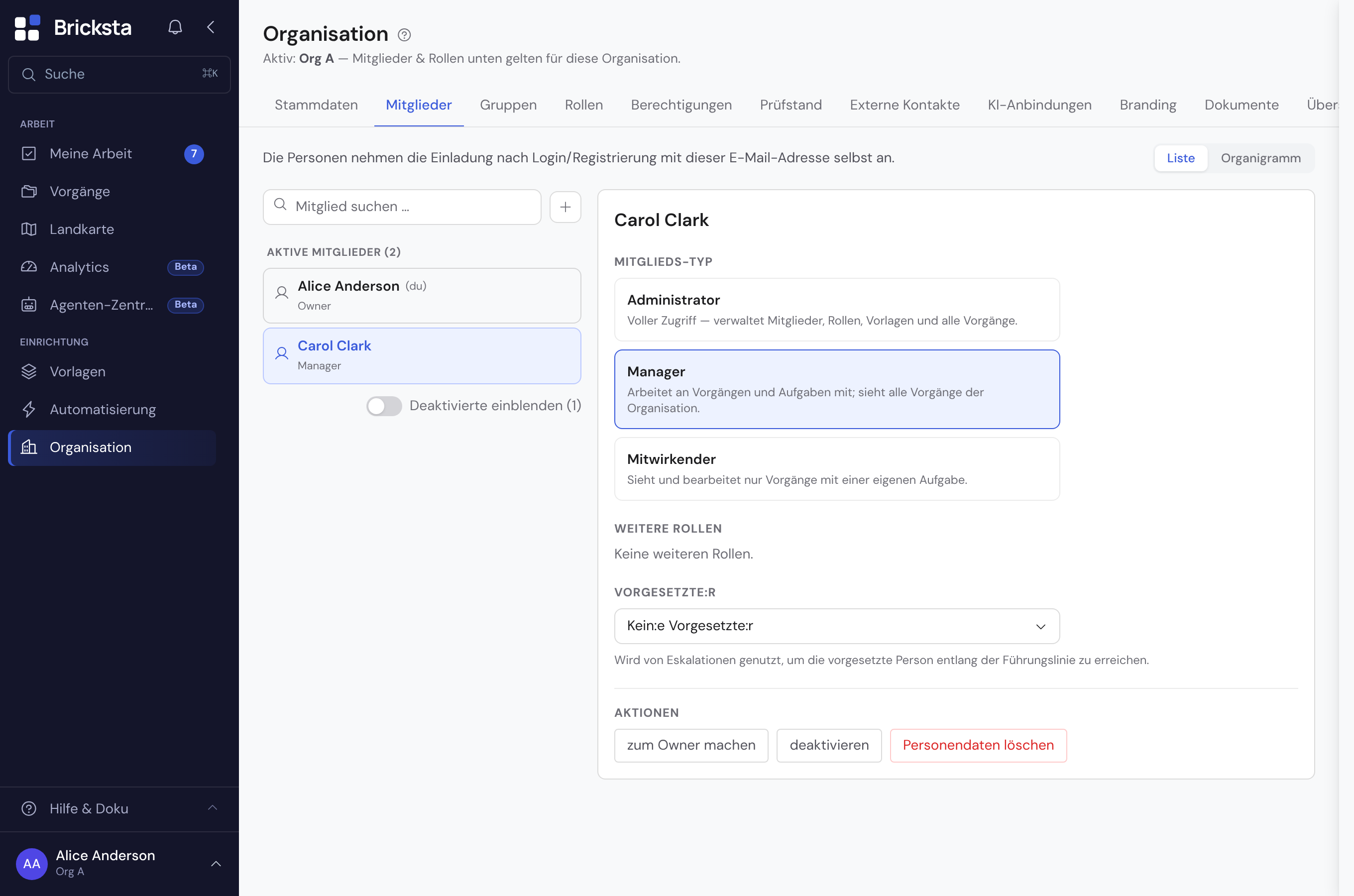Open the Mitglieder tab
This screenshot has width=1354, height=896.
click(418, 105)
